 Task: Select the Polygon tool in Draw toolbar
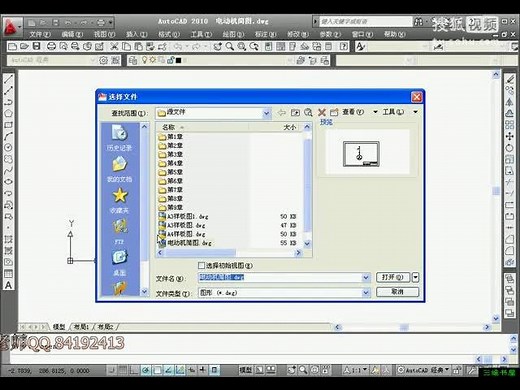click(x=8, y=113)
